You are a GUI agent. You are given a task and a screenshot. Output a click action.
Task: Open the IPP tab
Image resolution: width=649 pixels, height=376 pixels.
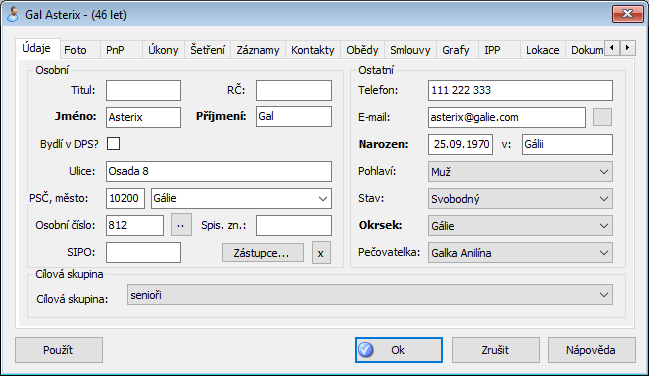pyautogui.click(x=499, y=50)
